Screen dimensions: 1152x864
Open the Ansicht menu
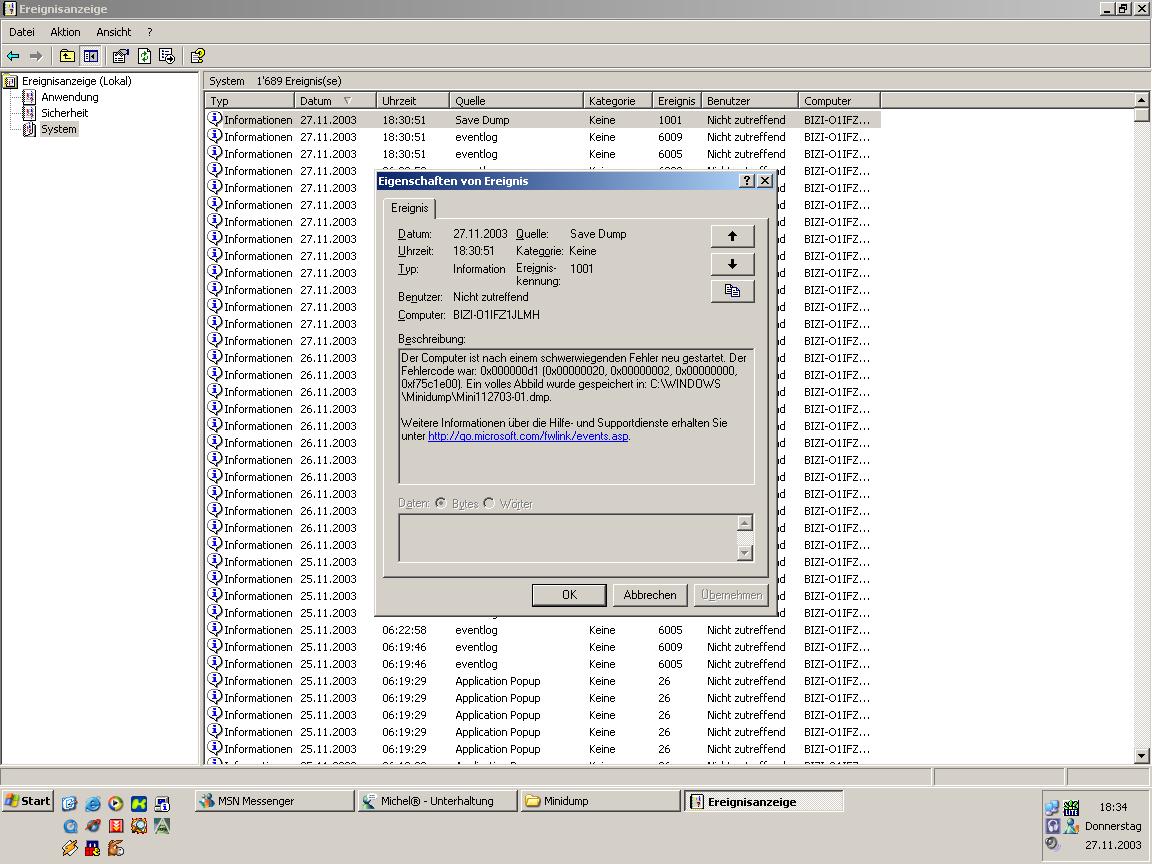point(113,32)
